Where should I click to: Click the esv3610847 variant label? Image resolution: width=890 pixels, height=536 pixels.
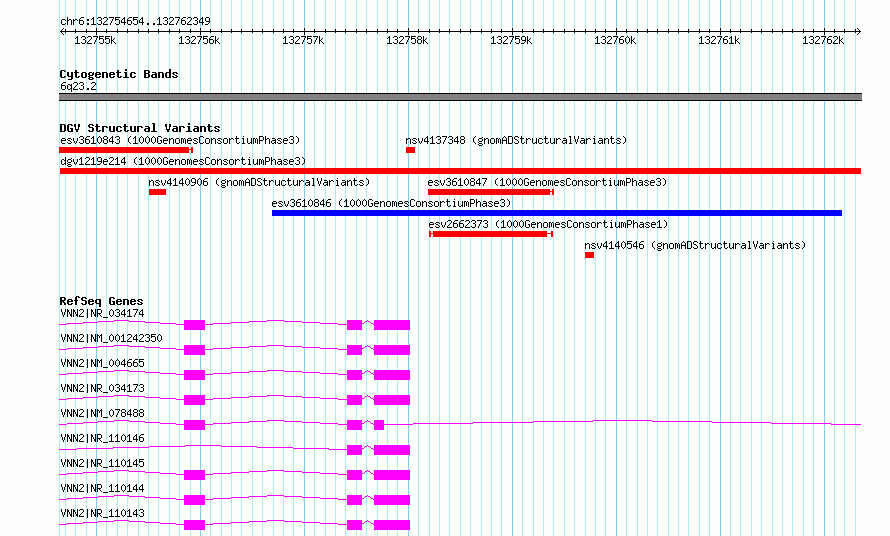(x=546, y=182)
